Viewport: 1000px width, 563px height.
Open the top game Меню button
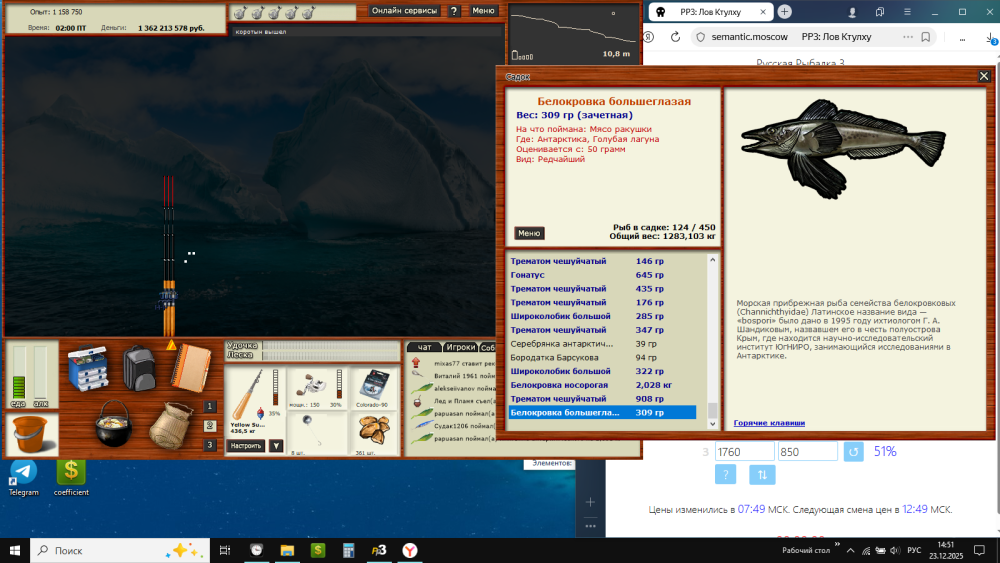coord(483,11)
